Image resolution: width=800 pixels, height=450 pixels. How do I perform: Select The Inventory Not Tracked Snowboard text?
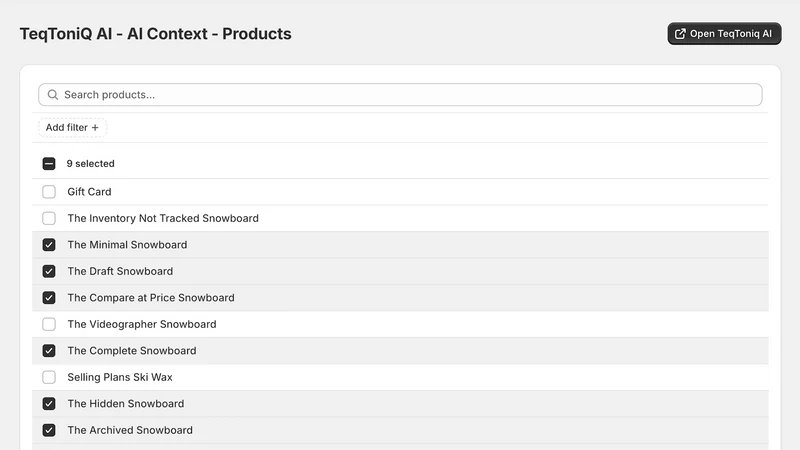163,218
